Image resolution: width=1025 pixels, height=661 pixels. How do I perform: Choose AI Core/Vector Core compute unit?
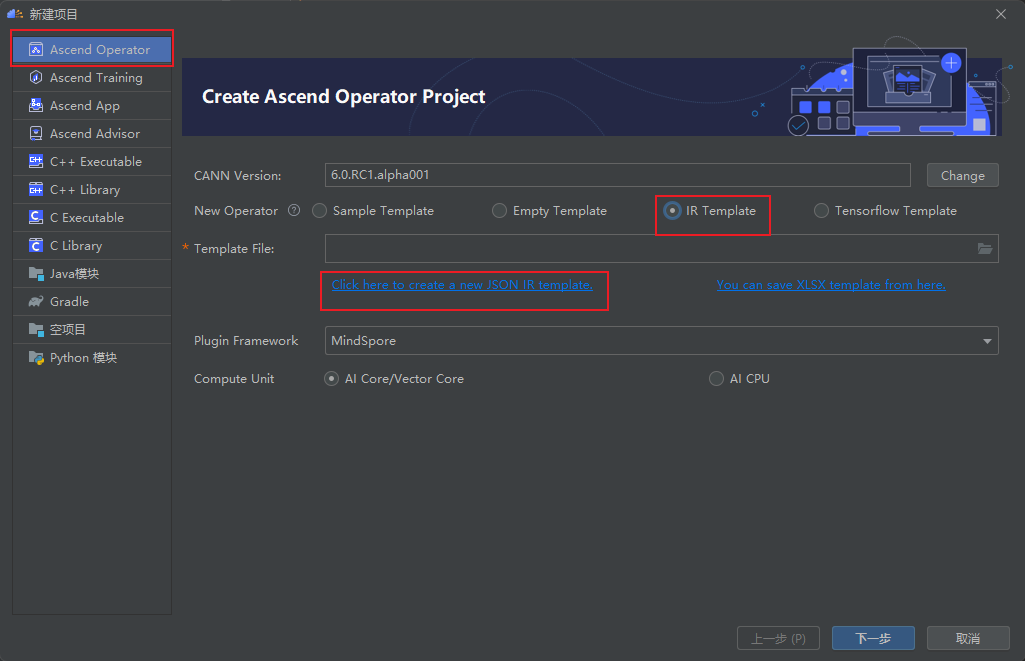click(331, 379)
